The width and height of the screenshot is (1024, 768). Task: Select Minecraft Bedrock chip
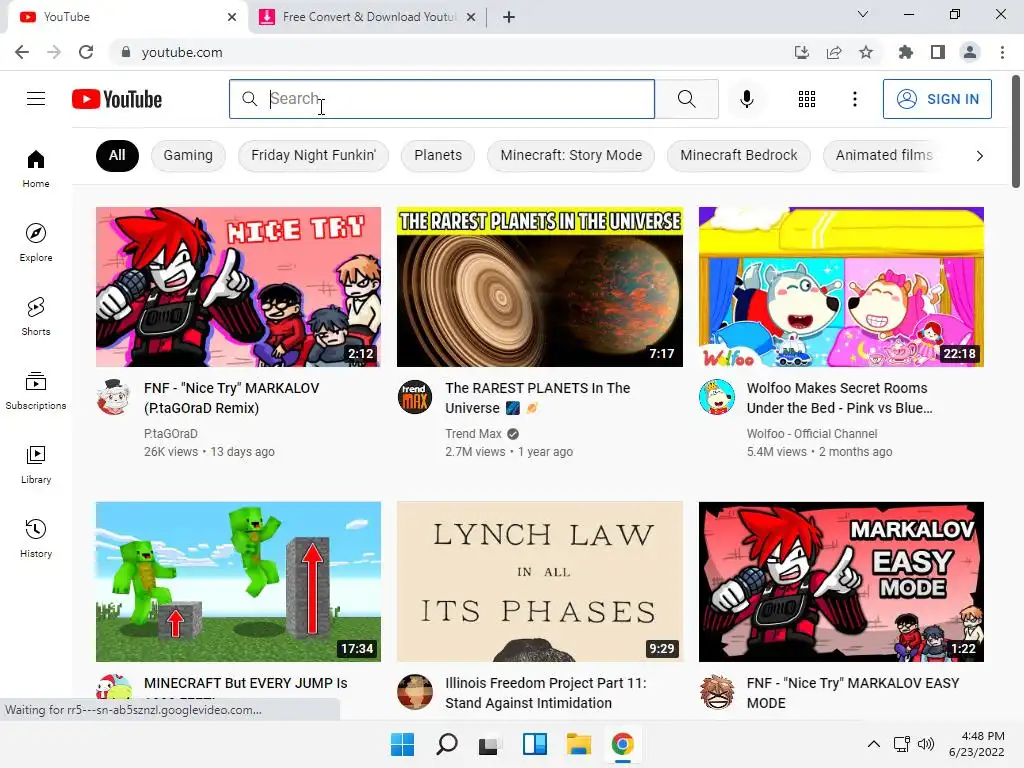(x=739, y=155)
